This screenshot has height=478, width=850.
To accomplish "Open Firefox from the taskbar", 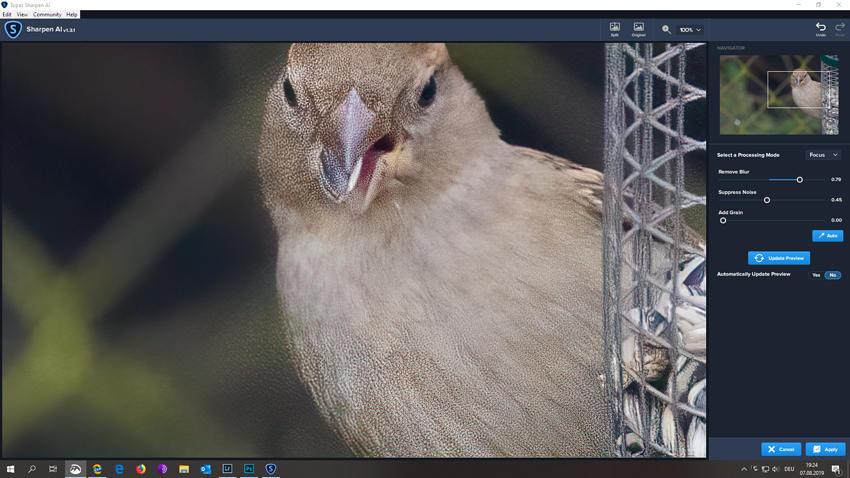I will [140, 468].
